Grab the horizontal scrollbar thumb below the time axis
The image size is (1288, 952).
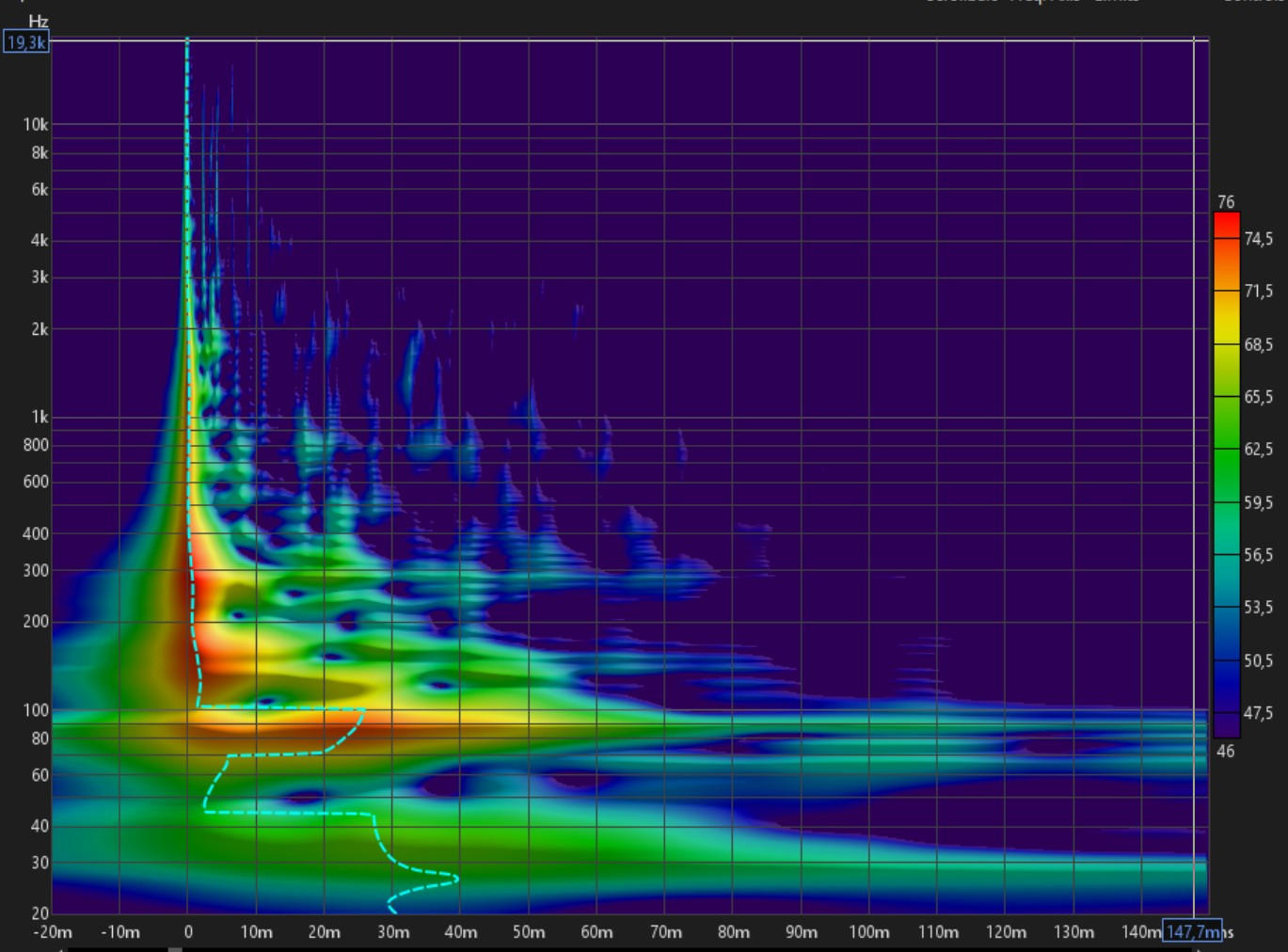(175, 948)
